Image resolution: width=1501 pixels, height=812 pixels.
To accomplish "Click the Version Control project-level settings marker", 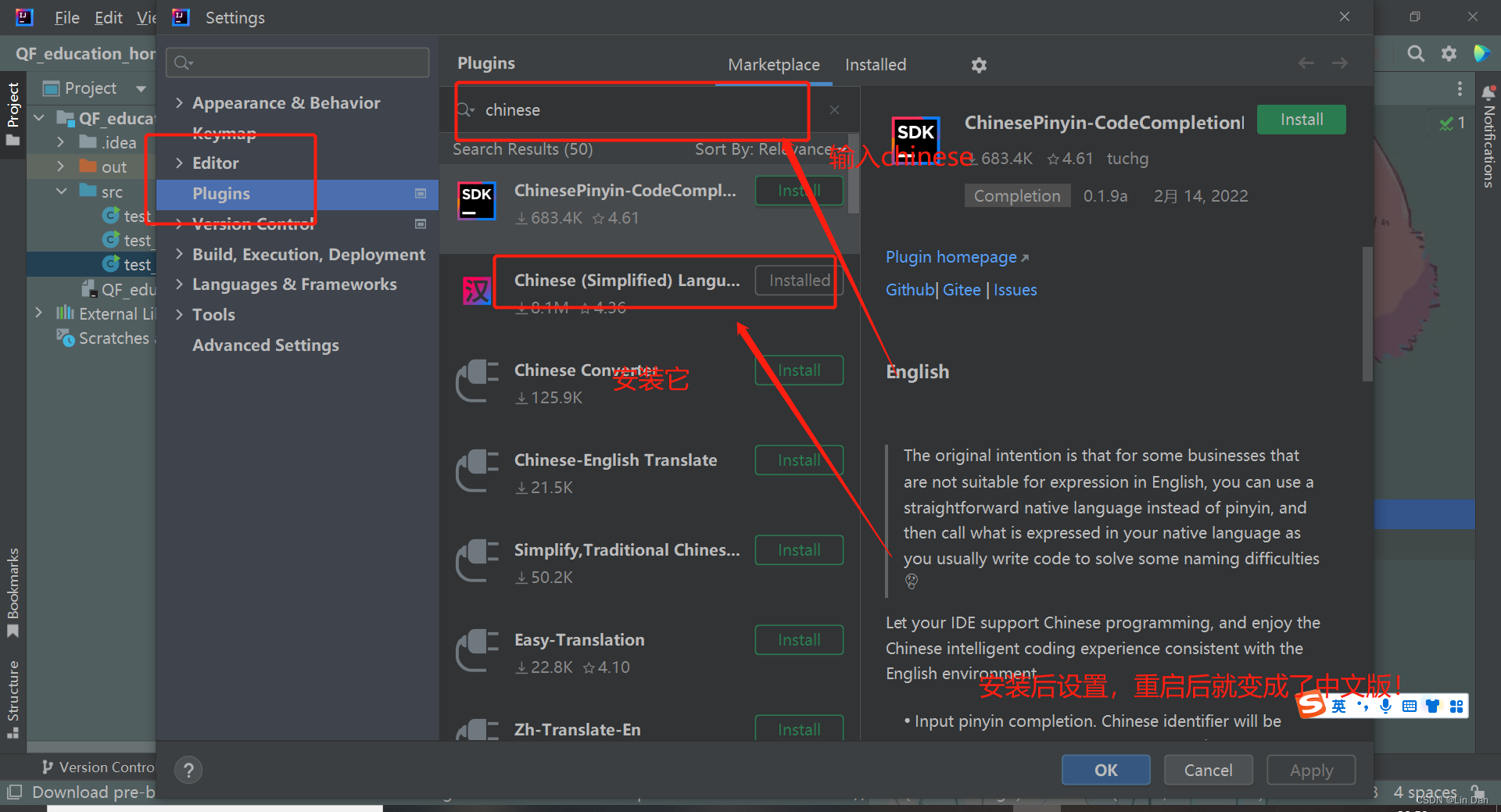I will [x=421, y=224].
